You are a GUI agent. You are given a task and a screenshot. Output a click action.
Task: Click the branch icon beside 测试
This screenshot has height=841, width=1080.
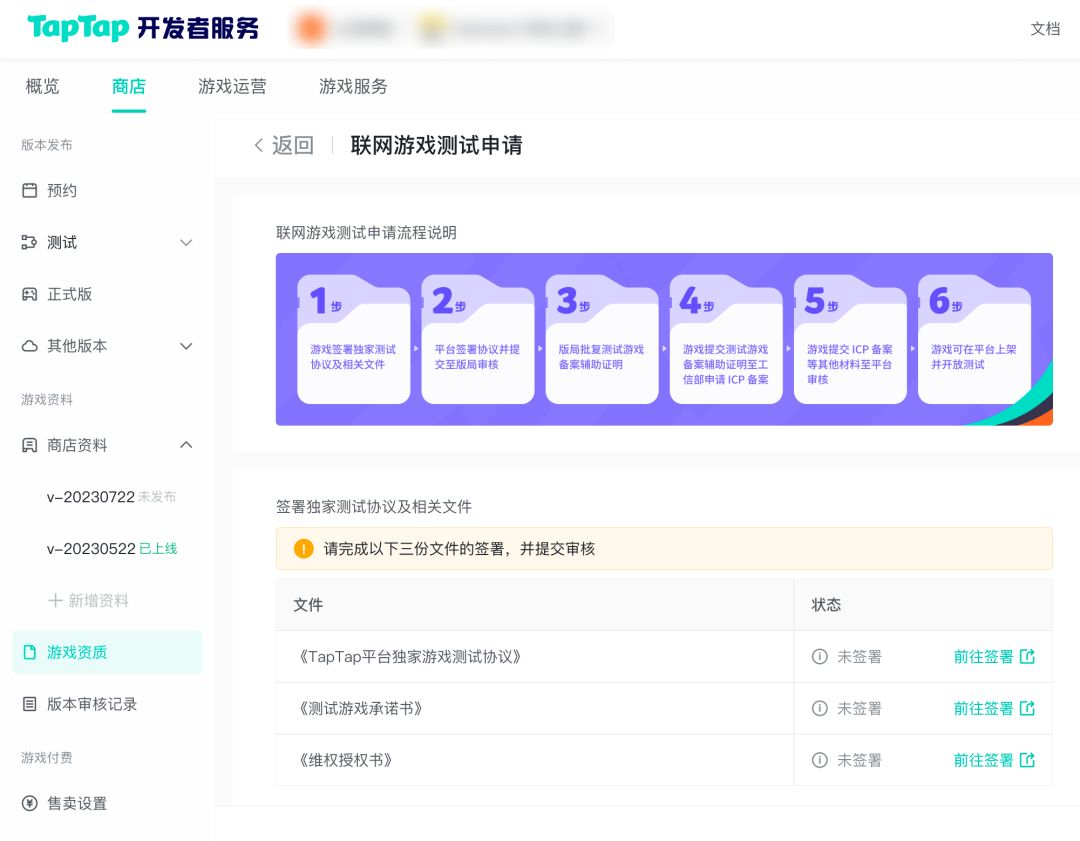coord(29,242)
